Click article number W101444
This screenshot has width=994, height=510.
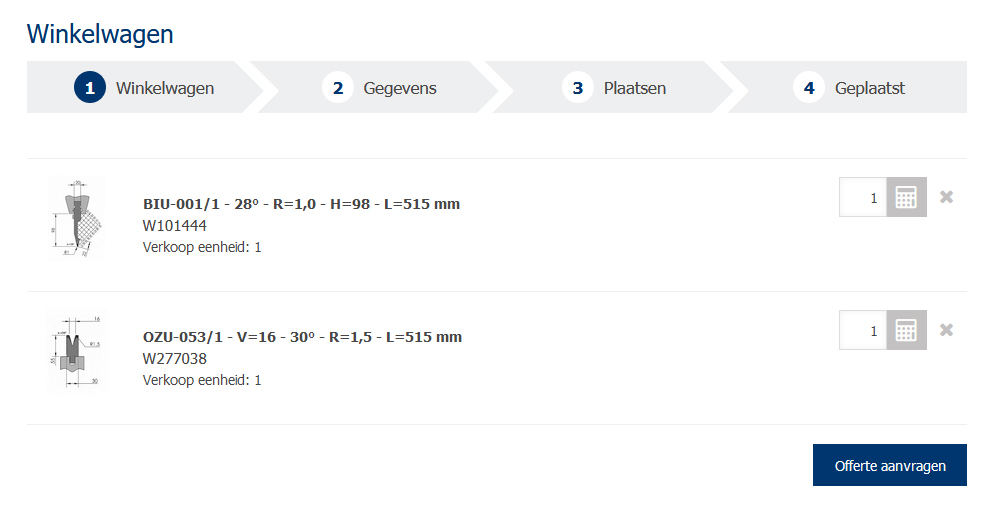click(x=175, y=226)
